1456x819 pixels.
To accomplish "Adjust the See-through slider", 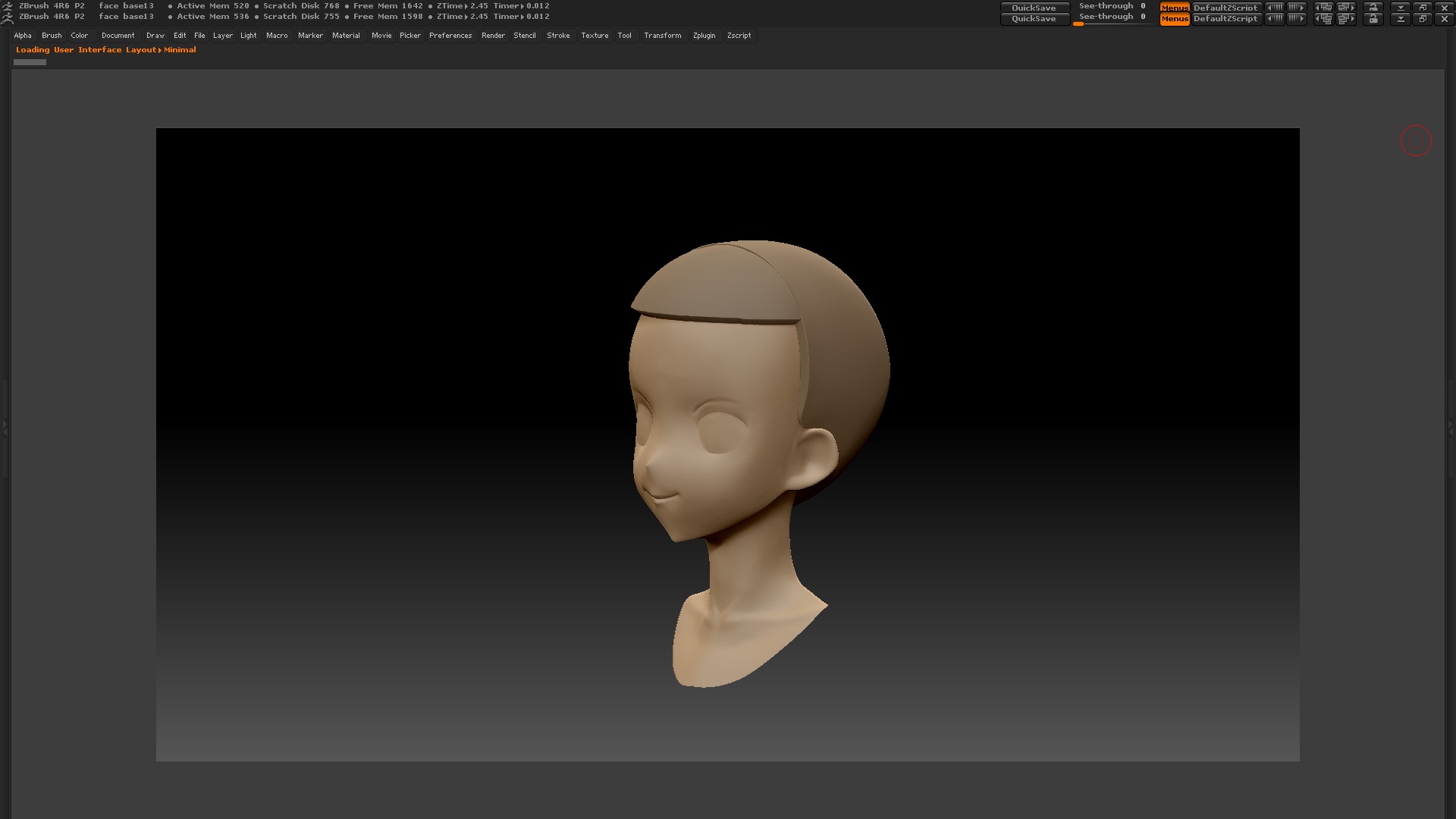I will pyautogui.click(x=1112, y=18).
